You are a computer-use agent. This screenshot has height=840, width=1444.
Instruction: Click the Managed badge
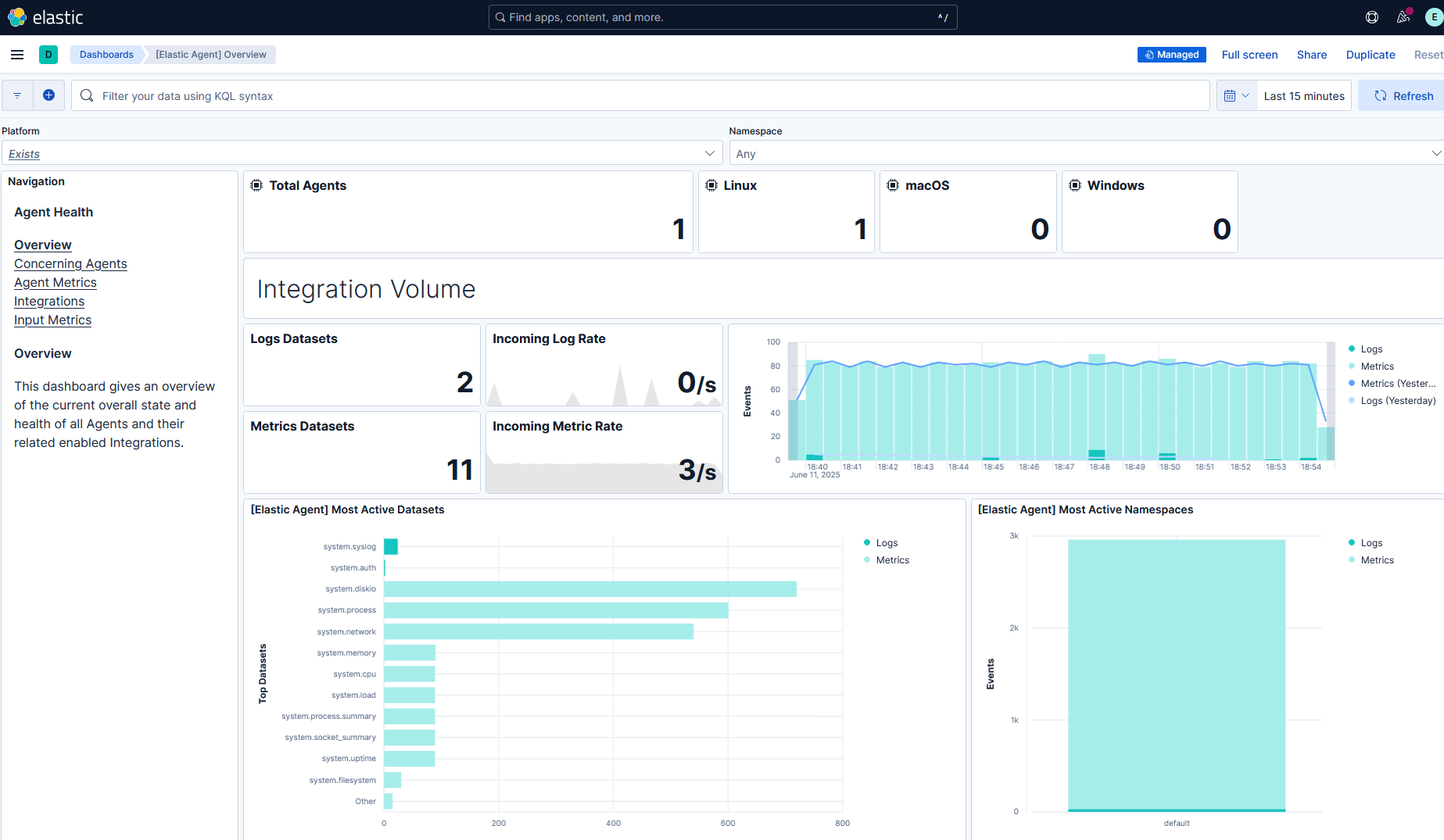point(1171,55)
